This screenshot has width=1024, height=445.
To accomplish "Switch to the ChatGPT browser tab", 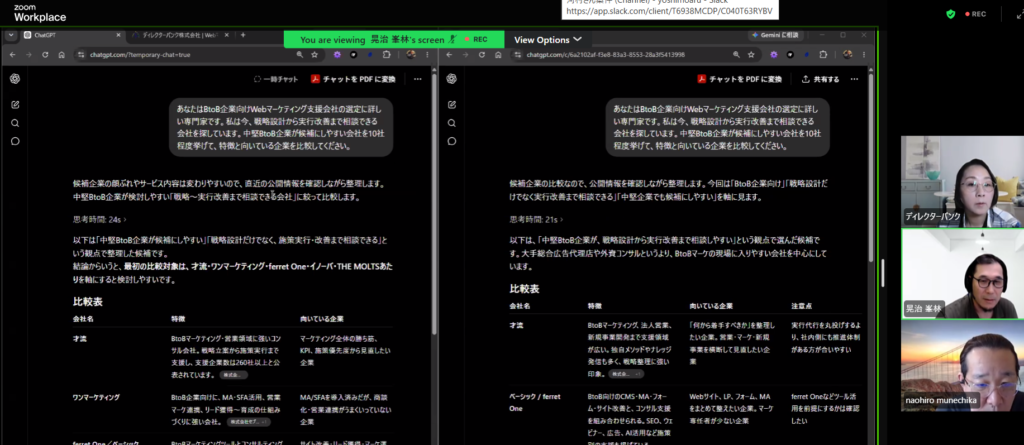I will pyautogui.click(x=71, y=35).
